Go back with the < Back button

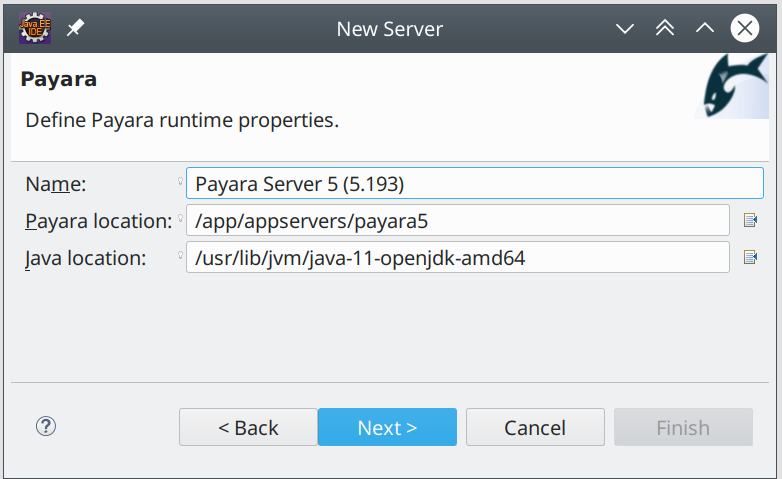(x=248, y=427)
